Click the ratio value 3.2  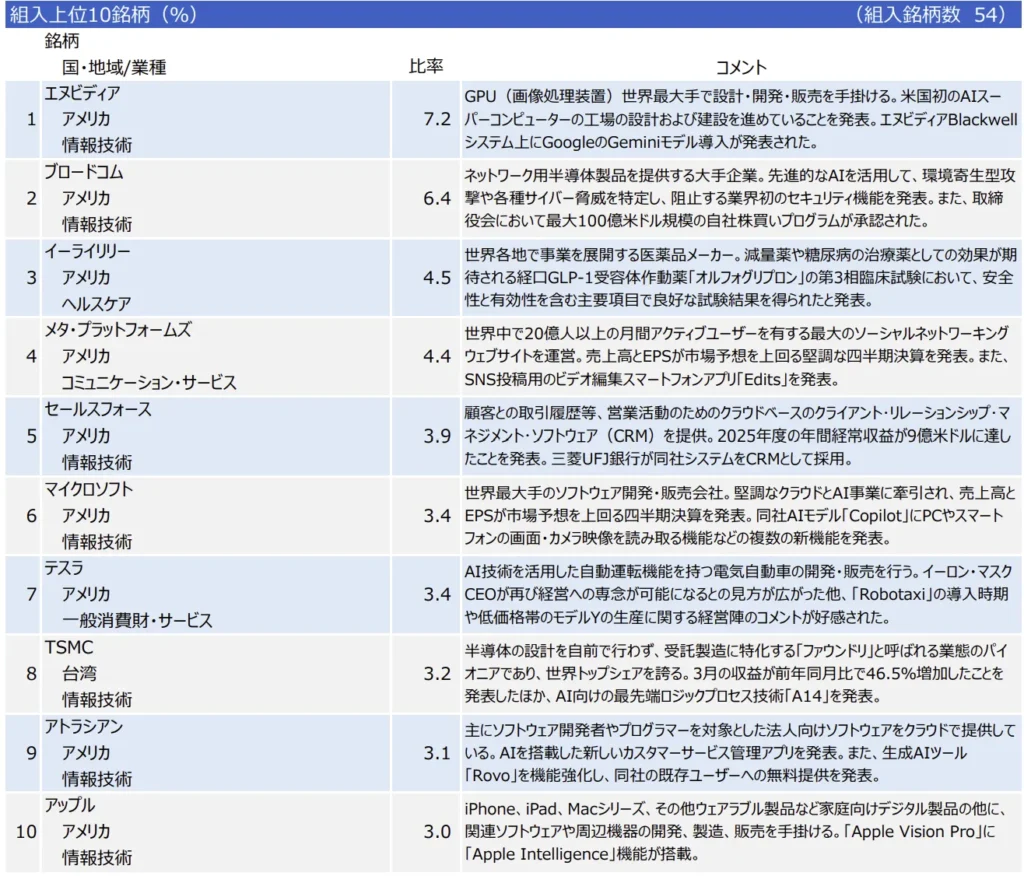click(437, 674)
